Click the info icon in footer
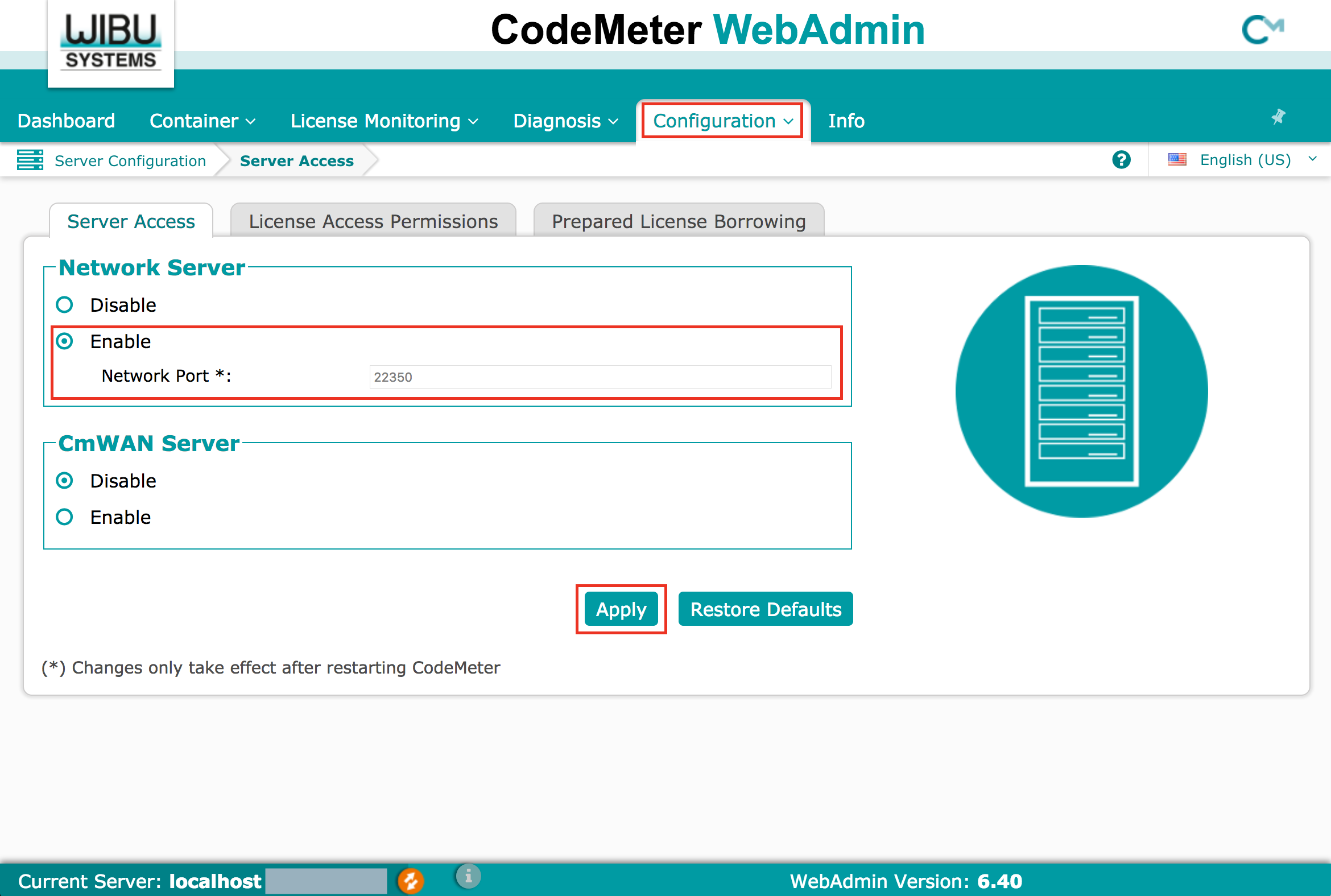The width and height of the screenshot is (1331, 896). tap(468, 876)
